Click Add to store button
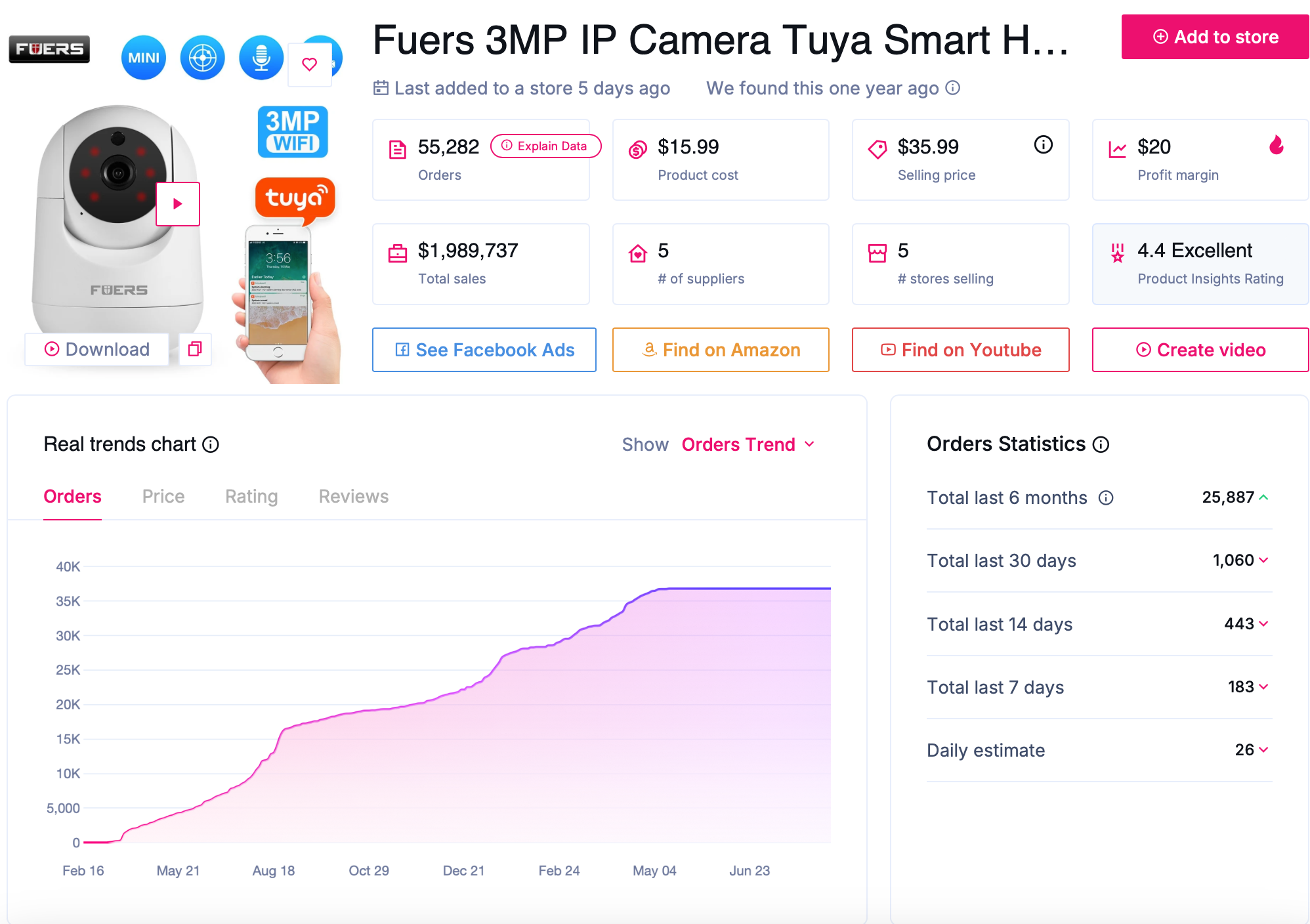This screenshot has width=1310, height=924. [x=1215, y=37]
